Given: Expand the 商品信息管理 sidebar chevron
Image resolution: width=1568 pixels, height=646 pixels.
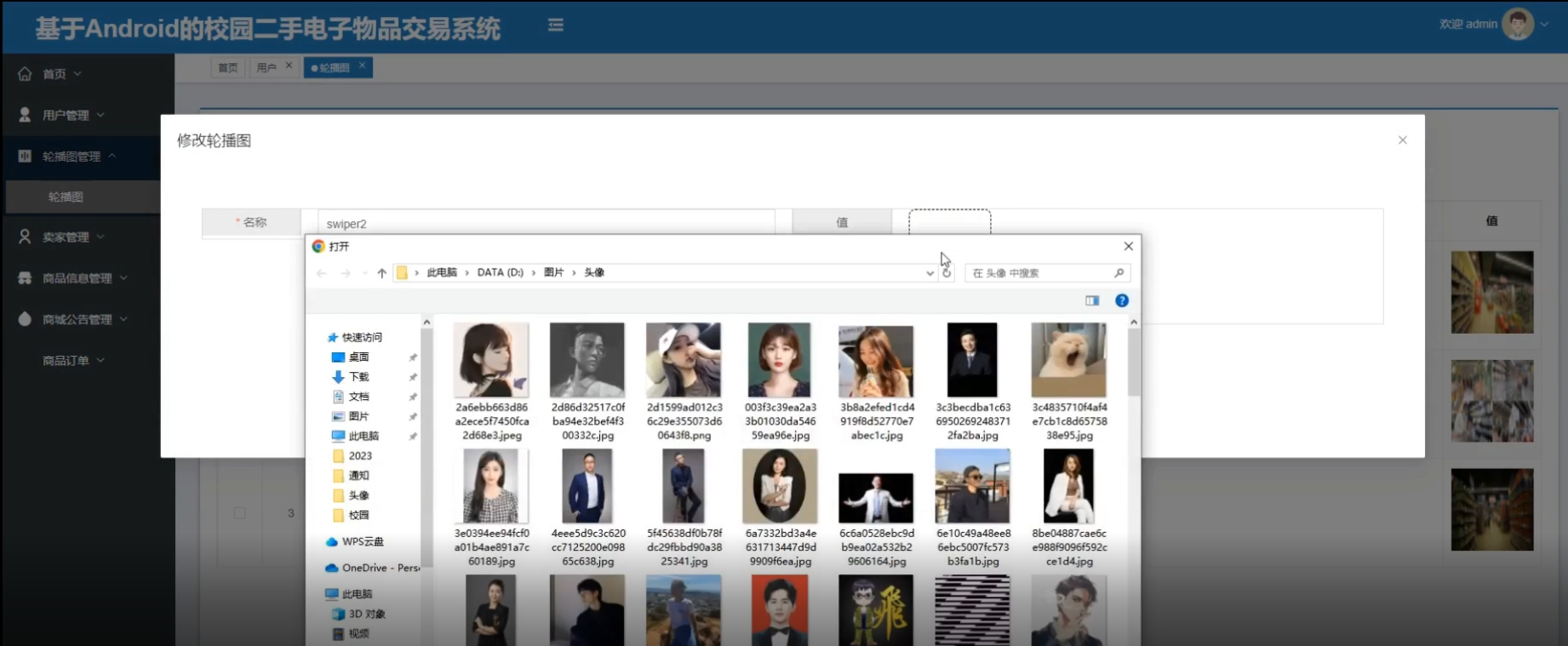Looking at the screenshot, I should pyautogui.click(x=123, y=277).
